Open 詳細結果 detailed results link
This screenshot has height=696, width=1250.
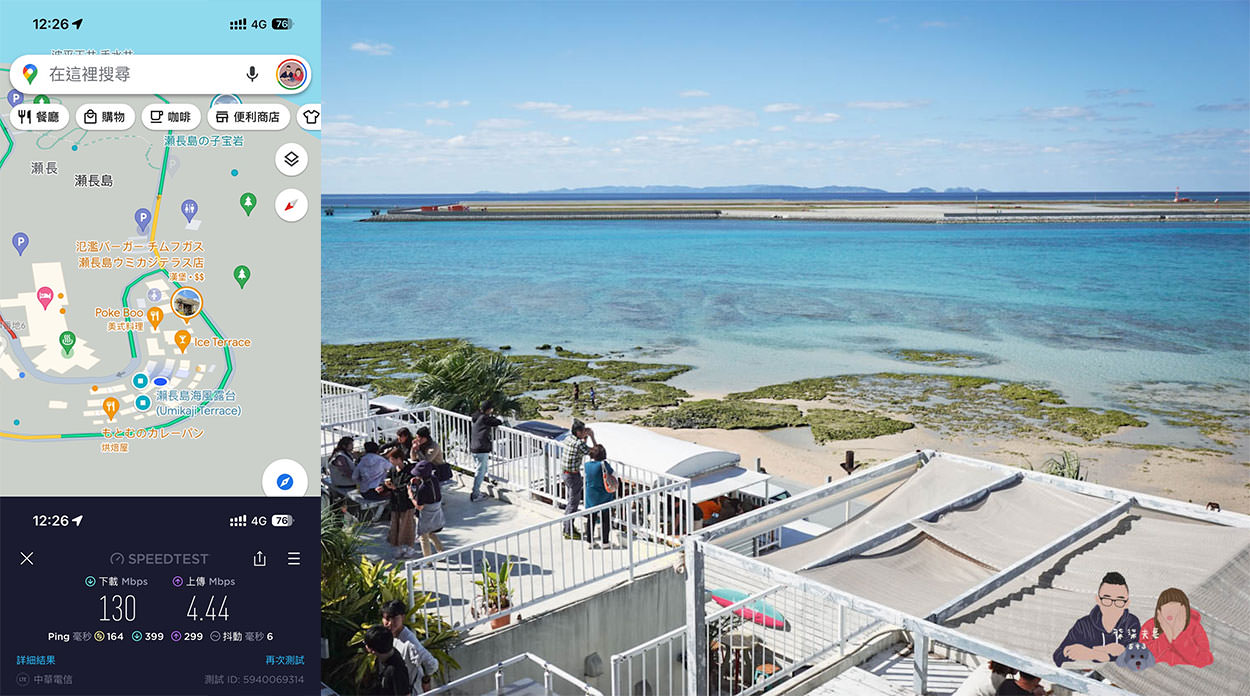[36, 660]
